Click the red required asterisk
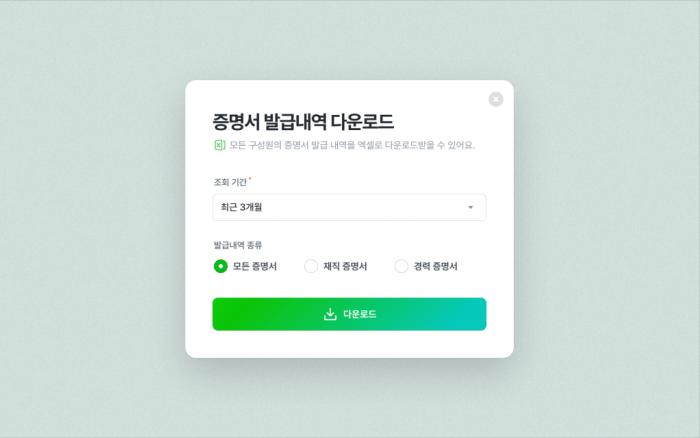Screen dimensions: 700x438 tap(250, 179)
